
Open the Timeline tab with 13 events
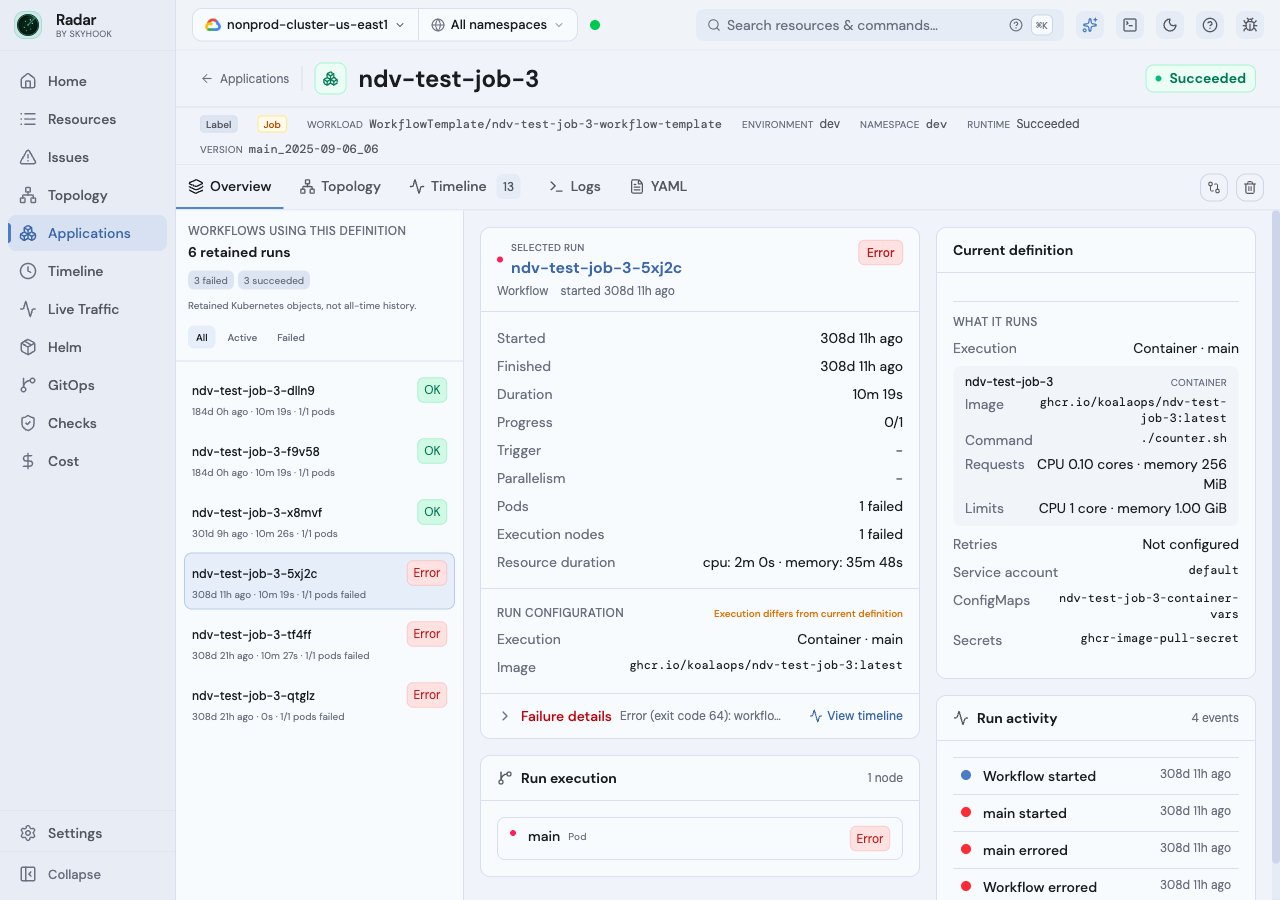(x=464, y=186)
